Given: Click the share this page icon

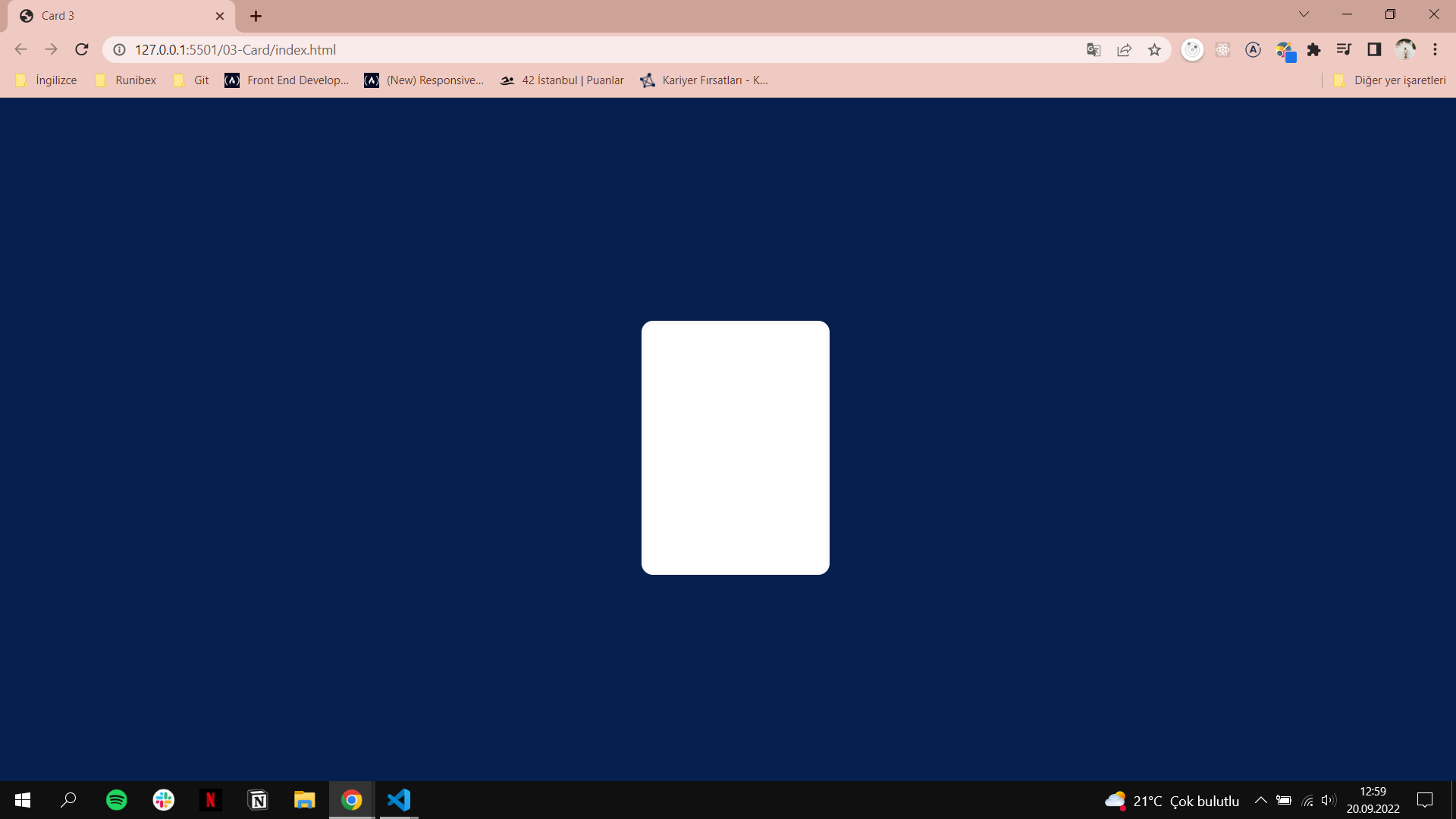Looking at the screenshot, I should (x=1124, y=49).
